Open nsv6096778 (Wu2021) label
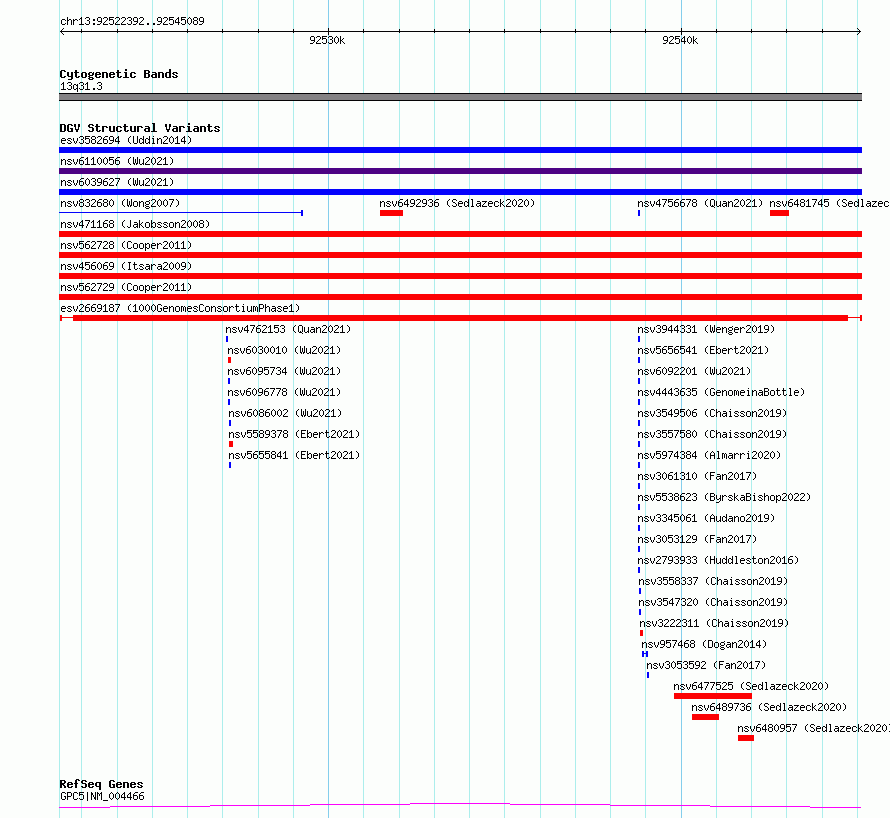This screenshot has height=818, width=890. coord(284,392)
